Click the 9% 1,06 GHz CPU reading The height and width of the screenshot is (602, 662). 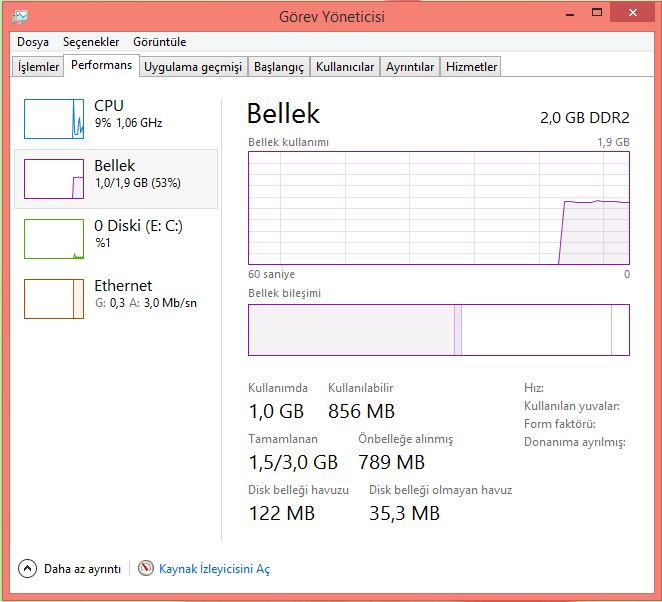128,123
